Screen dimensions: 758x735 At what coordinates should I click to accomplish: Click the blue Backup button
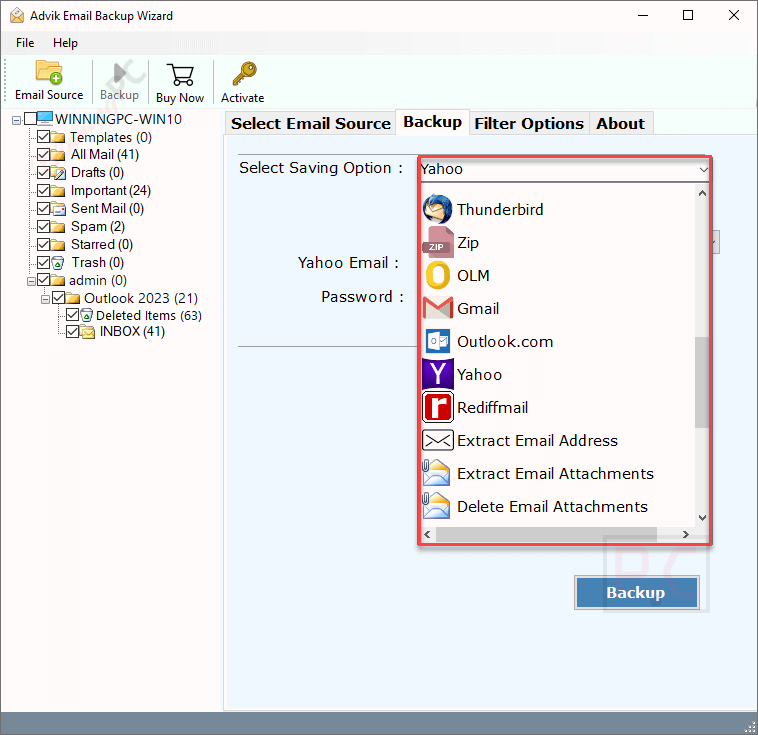[x=636, y=592]
